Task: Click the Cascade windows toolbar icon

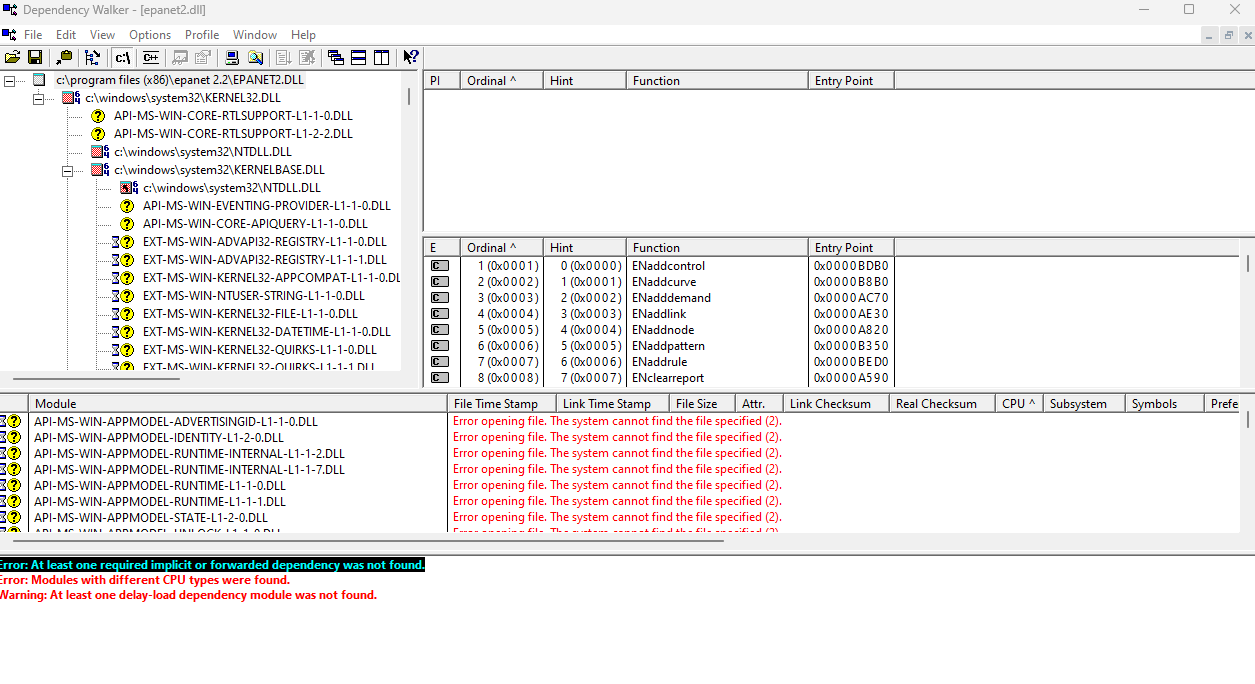Action: coord(336,57)
